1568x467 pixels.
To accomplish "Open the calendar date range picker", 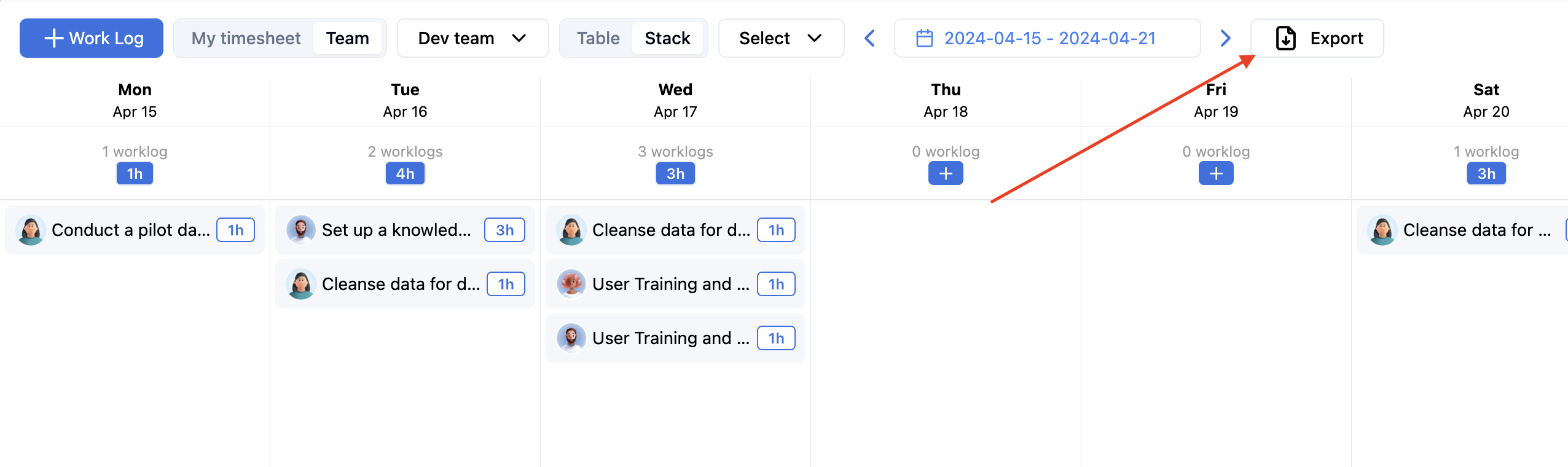I will point(1047,38).
